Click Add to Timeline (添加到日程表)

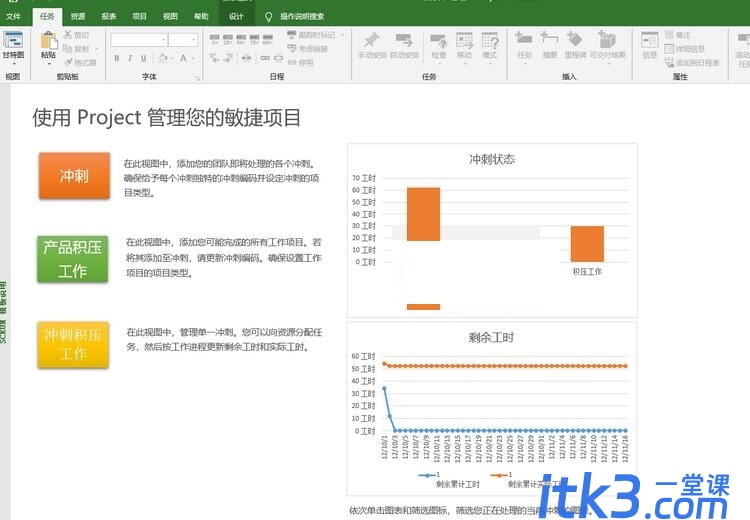(692, 62)
